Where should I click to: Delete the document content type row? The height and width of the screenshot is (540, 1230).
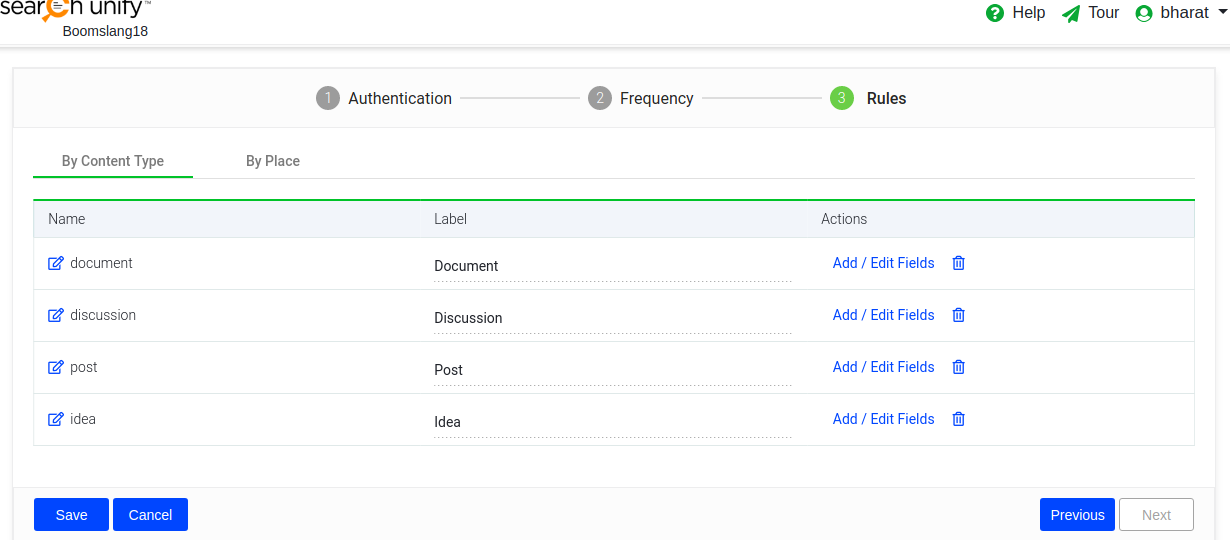click(x=958, y=263)
